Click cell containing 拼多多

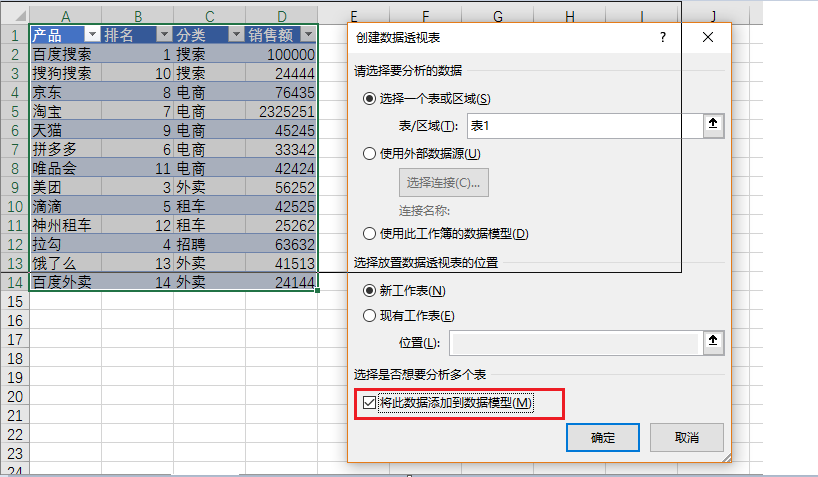tap(66, 149)
